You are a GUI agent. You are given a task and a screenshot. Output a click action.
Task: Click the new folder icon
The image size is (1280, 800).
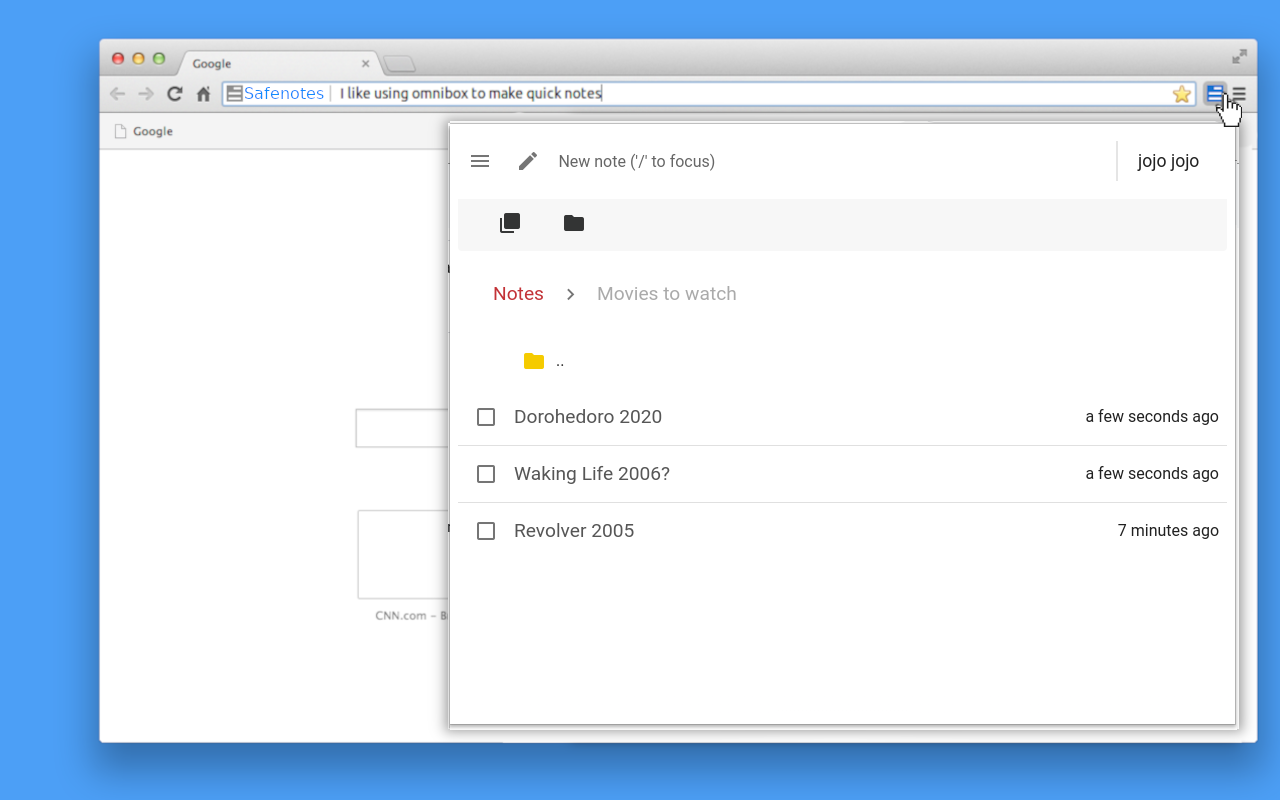click(x=573, y=223)
